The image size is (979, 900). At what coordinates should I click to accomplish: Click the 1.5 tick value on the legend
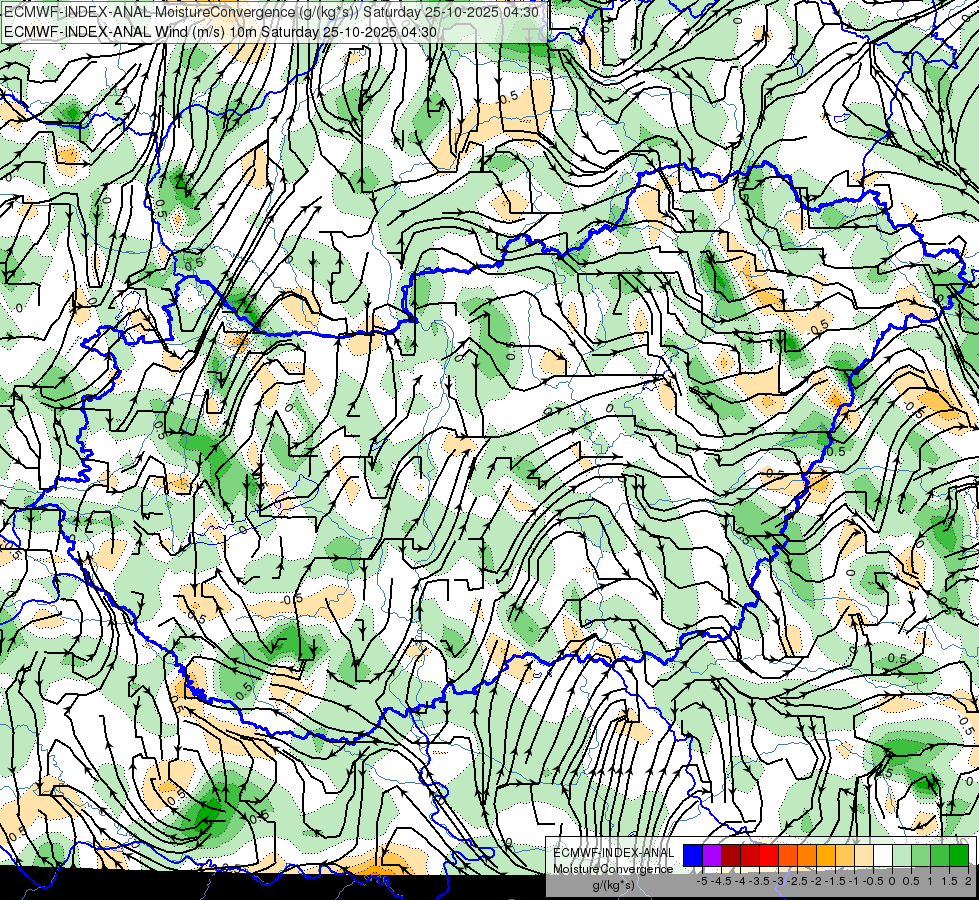tap(949, 881)
